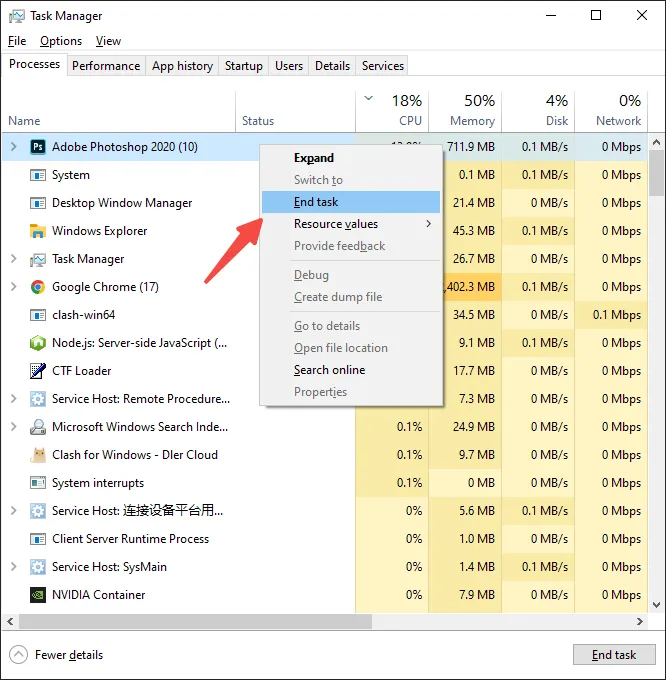Viewport: 666px width, 680px height.
Task: Open the Options menu
Action: [x=61, y=41]
